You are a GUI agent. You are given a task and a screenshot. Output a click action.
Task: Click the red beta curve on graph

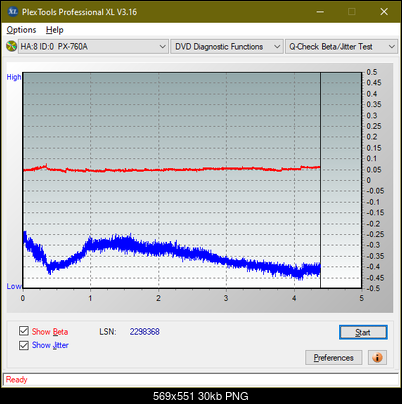(172, 170)
